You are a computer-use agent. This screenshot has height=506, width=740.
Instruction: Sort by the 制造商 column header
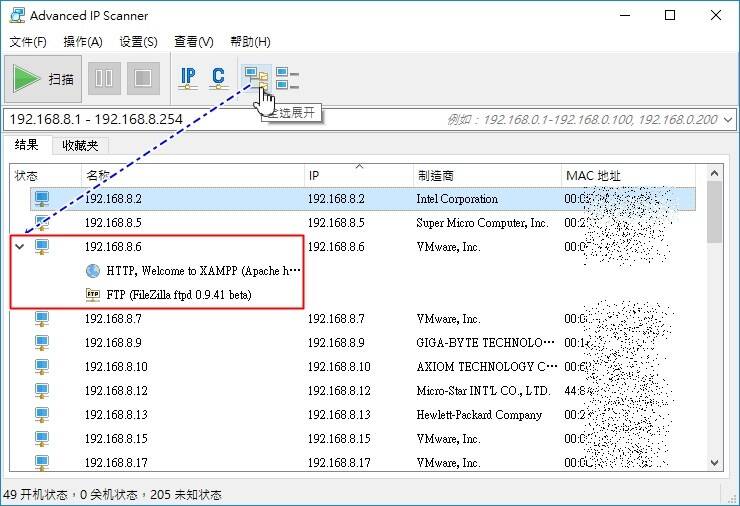tap(487, 176)
